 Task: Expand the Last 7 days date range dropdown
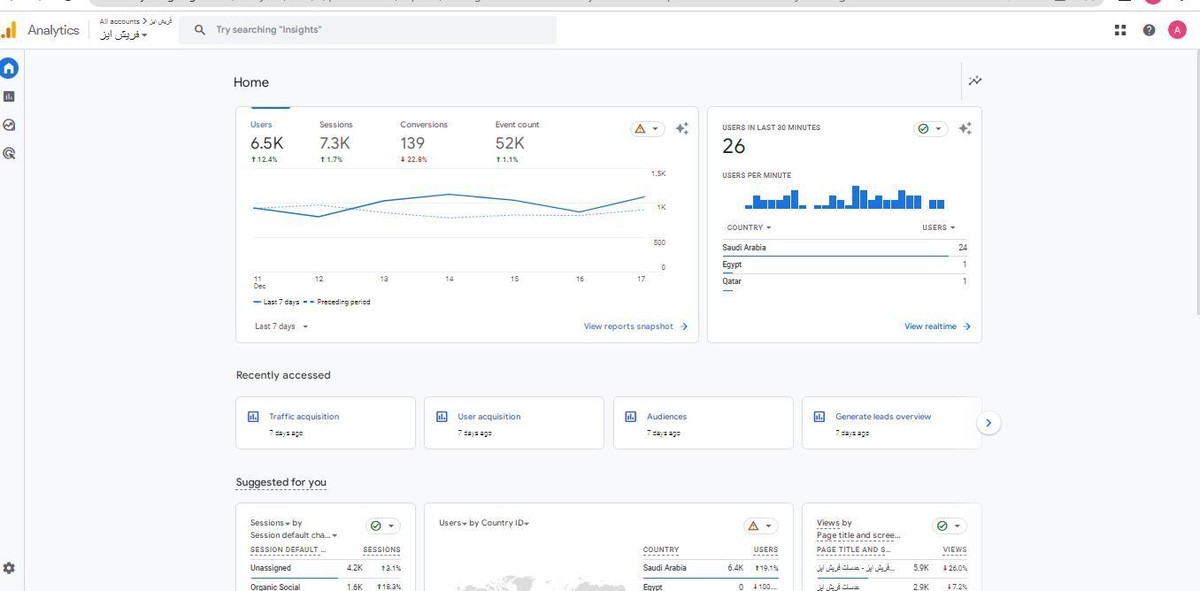tap(281, 326)
